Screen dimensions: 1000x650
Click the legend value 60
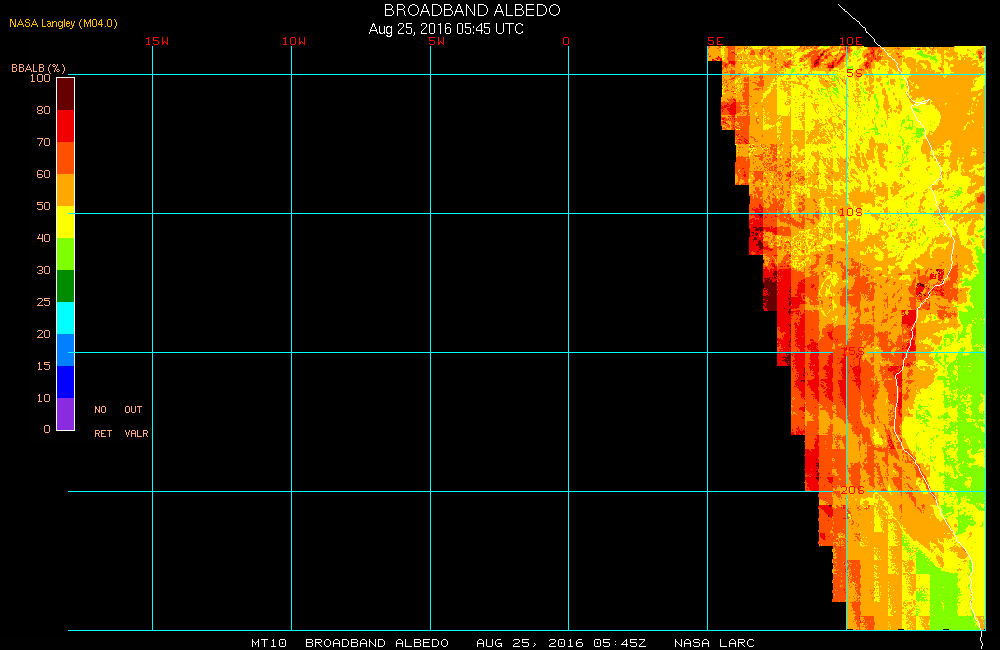click(x=43, y=174)
